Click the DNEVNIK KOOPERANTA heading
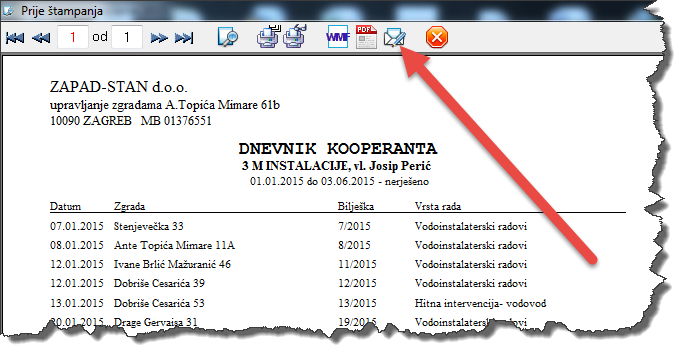Image resolution: width=689 pixels, height=364 pixels. pos(337,149)
